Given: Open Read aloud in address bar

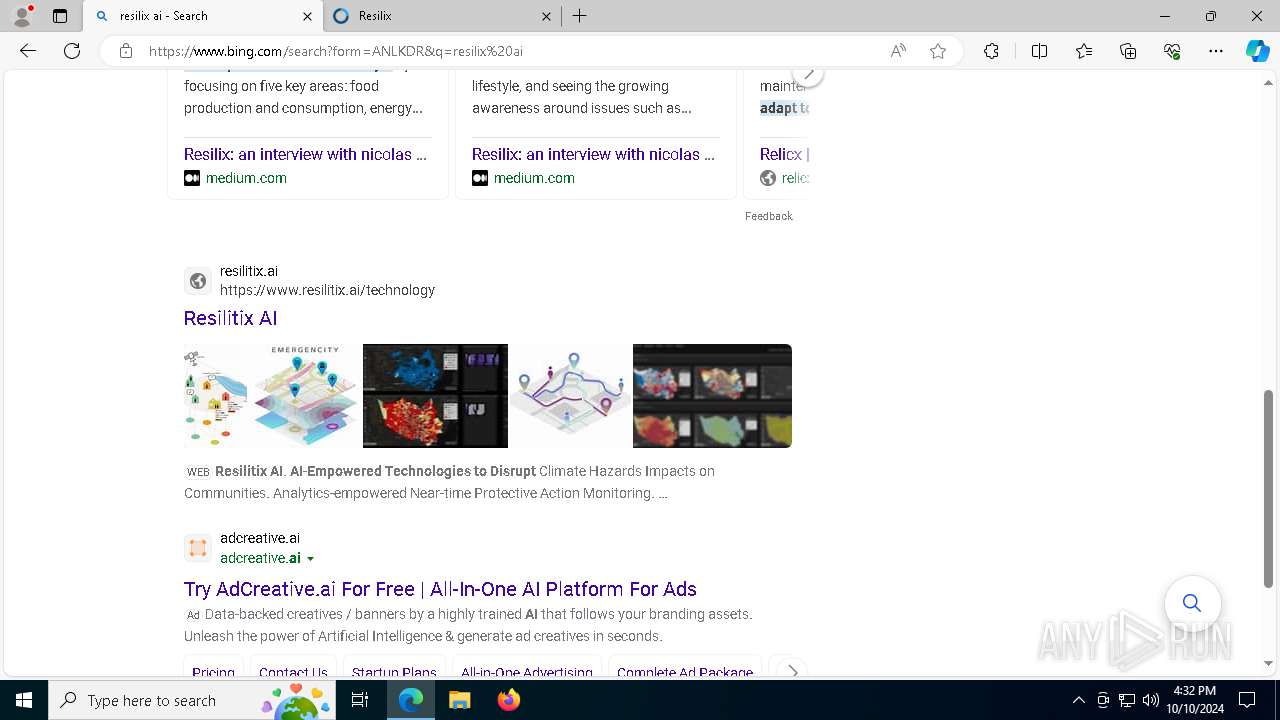Looking at the screenshot, I should pyautogui.click(x=898, y=51).
